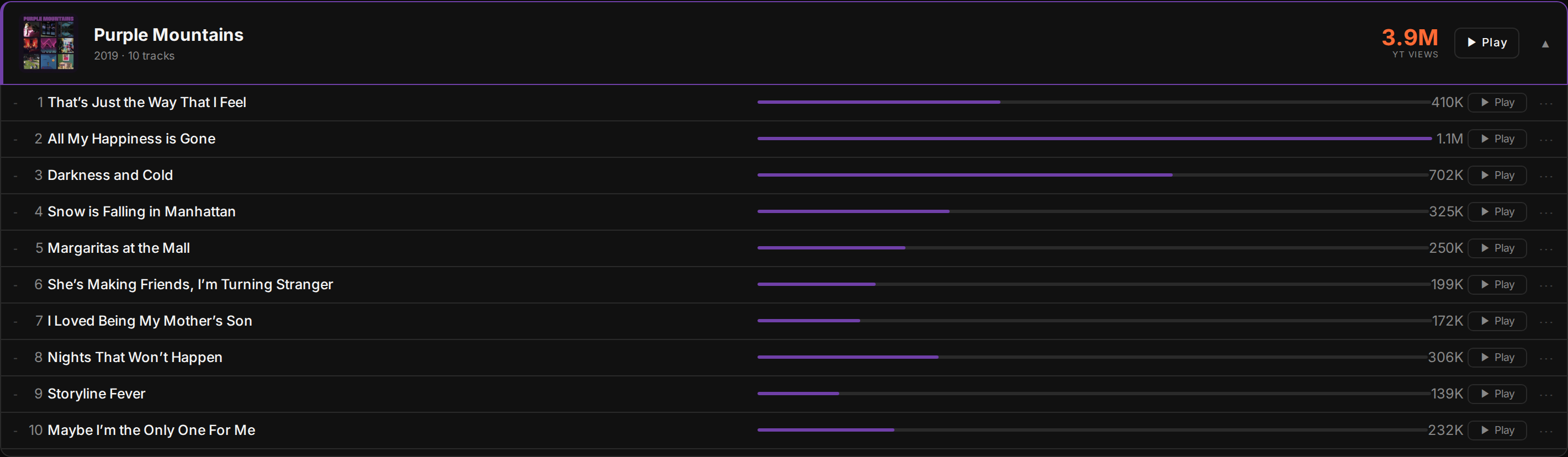Select the track title Darkness and Cold
The width and height of the screenshot is (1568, 457).
click(110, 176)
